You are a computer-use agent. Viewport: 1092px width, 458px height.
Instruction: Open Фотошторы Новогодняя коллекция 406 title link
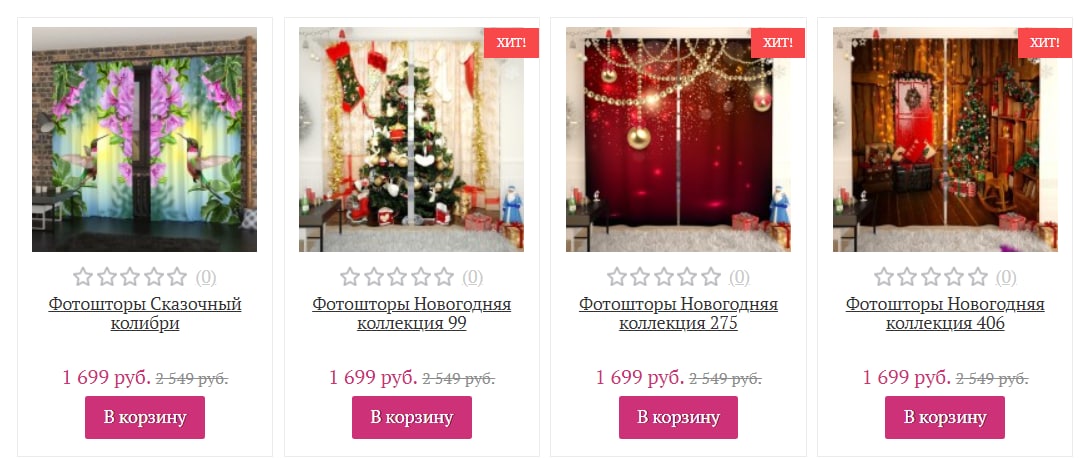pyautogui.click(x=945, y=314)
